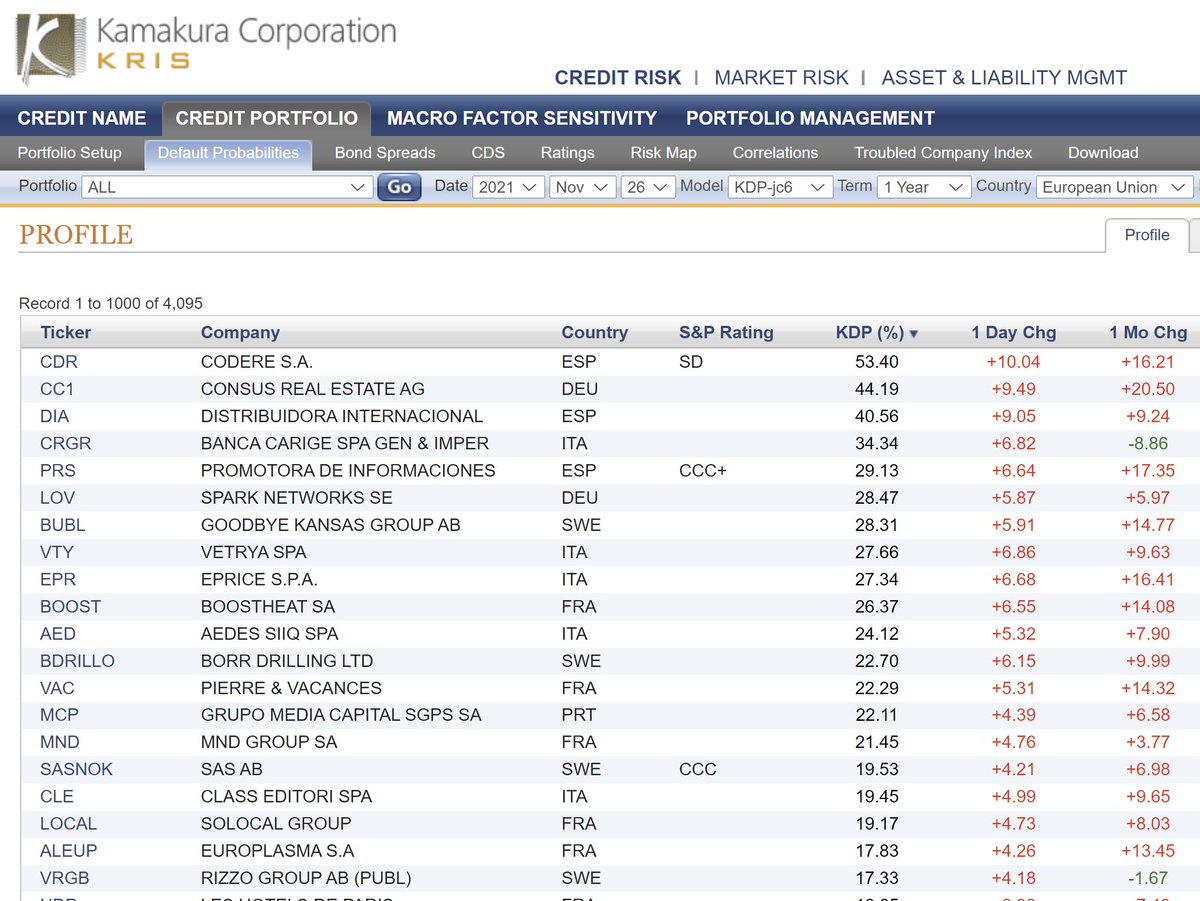Click the Record 1 to 1000 text
Viewport: 1200px width, 901px height.
pyautogui.click(x=111, y=303)
